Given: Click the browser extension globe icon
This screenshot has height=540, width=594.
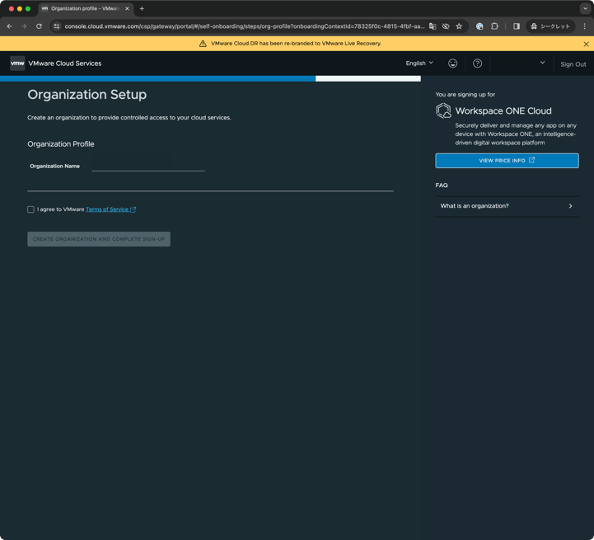Looking at the screenshot, I should [480, 26].
